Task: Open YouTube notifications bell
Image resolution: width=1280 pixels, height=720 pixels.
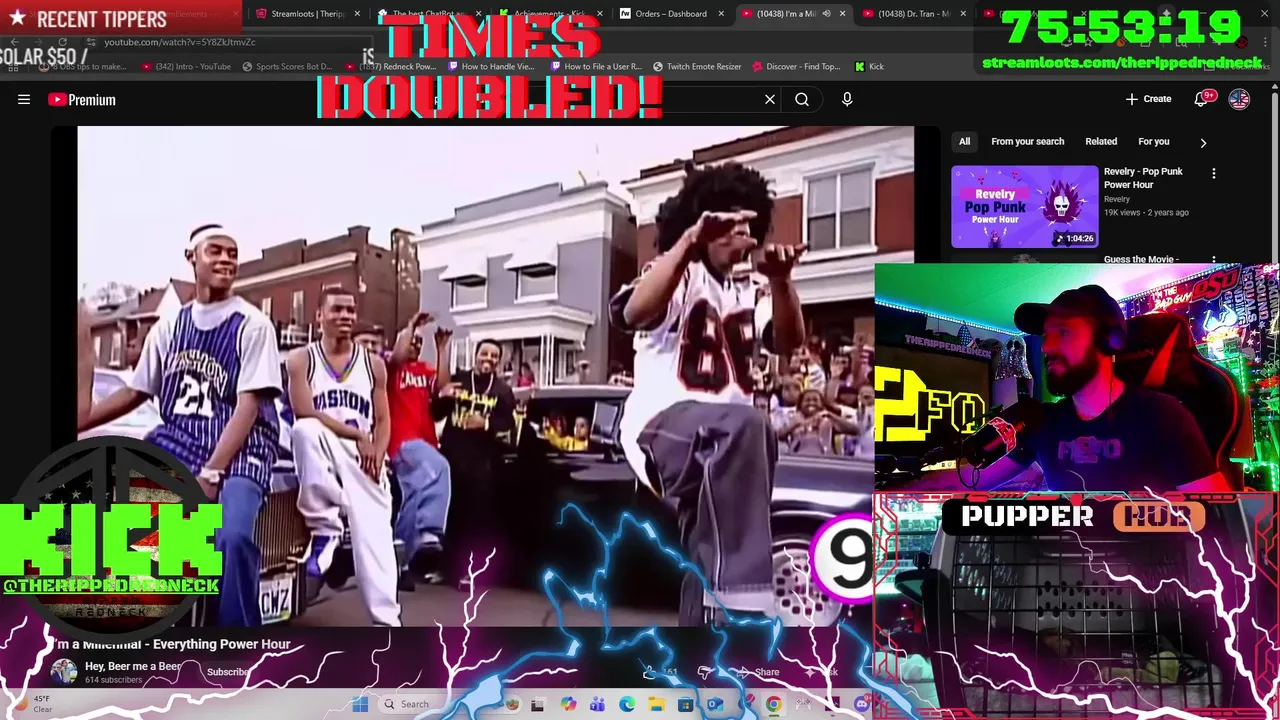Action: pos(1202,99)
